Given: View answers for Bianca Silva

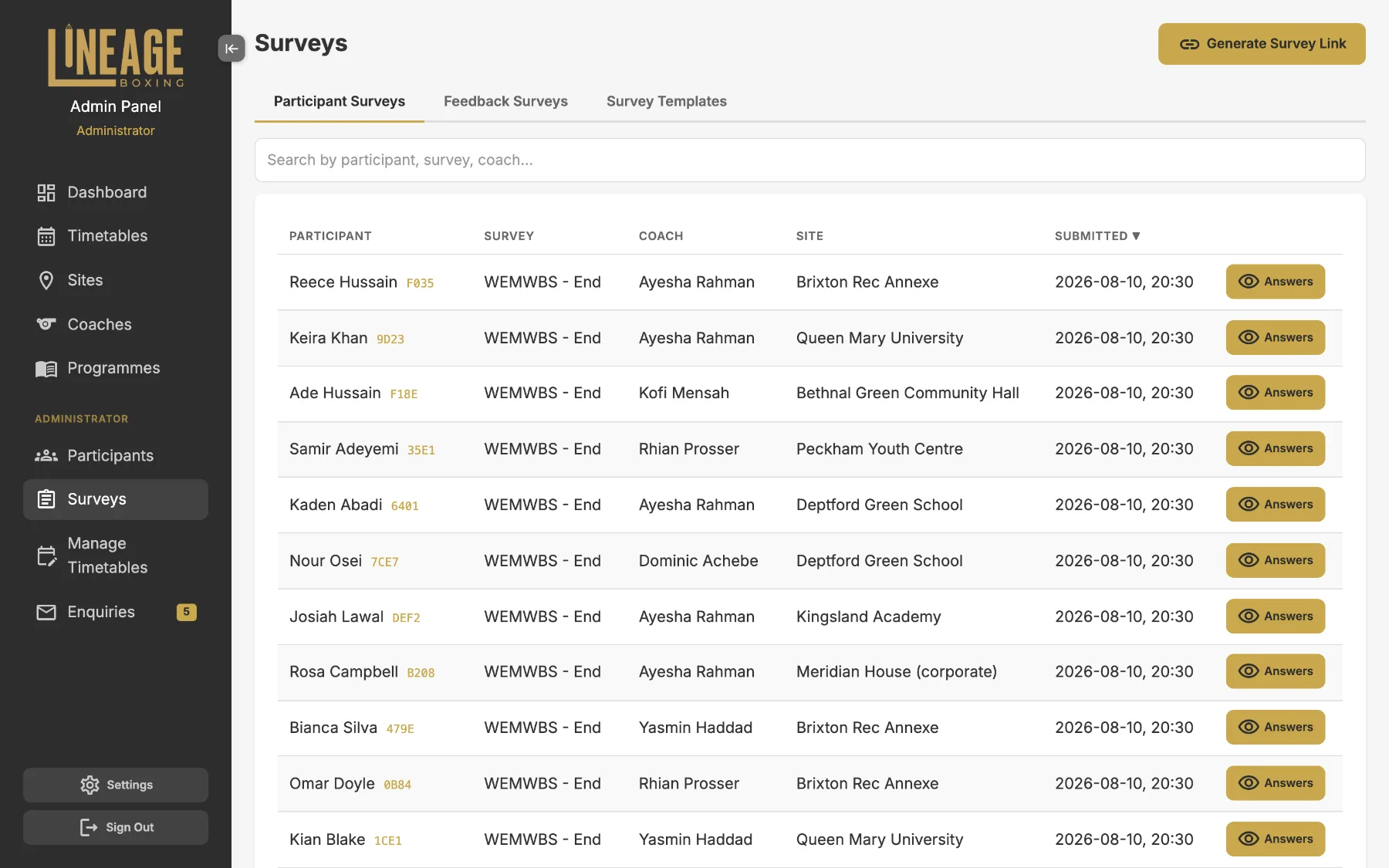Looking at the screenshot, I should pos(1276,728).
